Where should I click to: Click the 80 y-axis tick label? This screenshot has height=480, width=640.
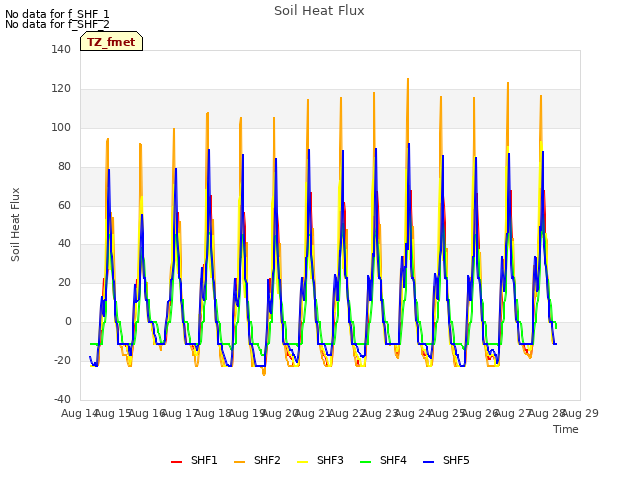click(64, 166)
